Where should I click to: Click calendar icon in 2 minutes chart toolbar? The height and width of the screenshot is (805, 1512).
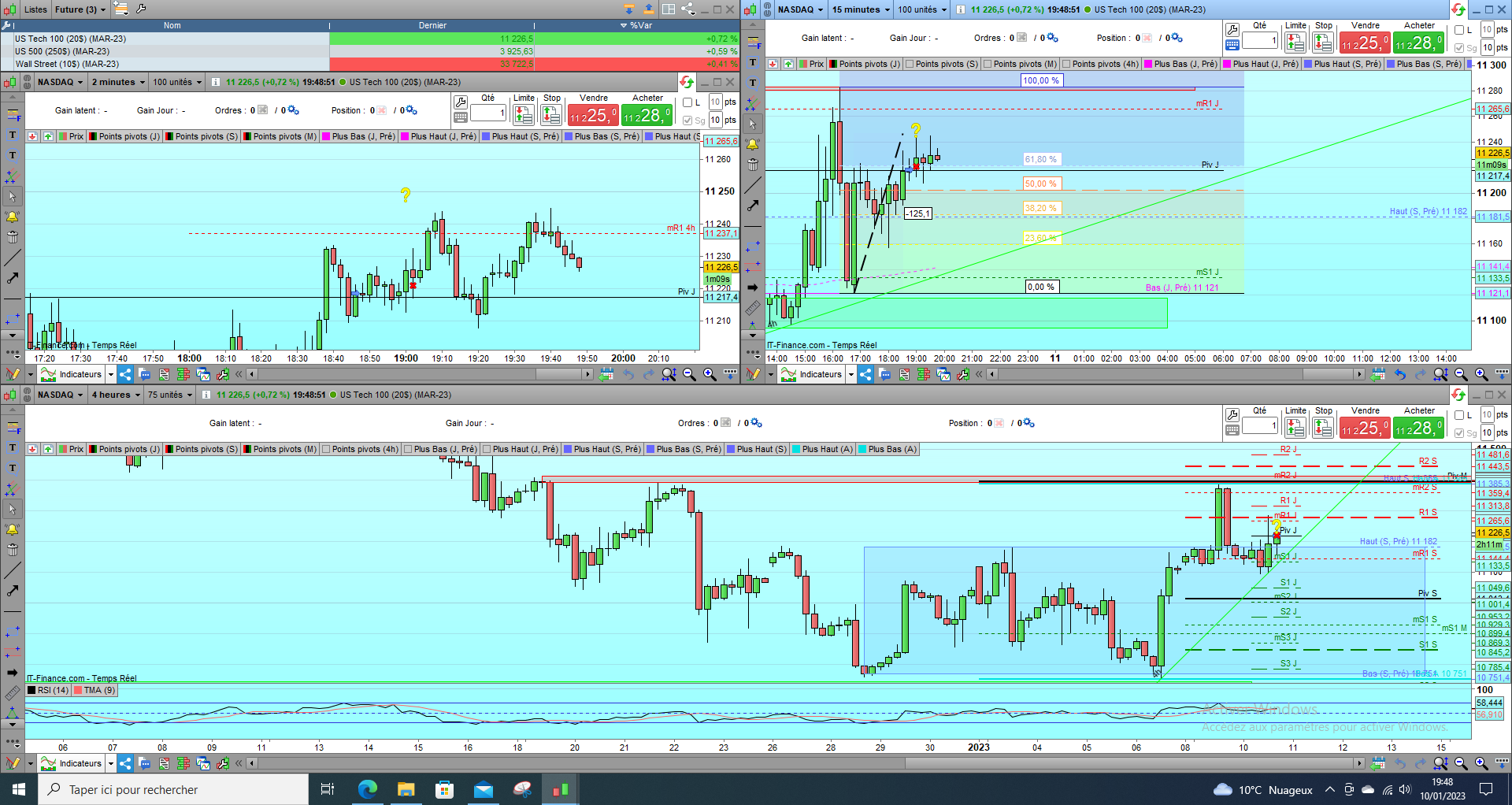click(x=606, y=374)
